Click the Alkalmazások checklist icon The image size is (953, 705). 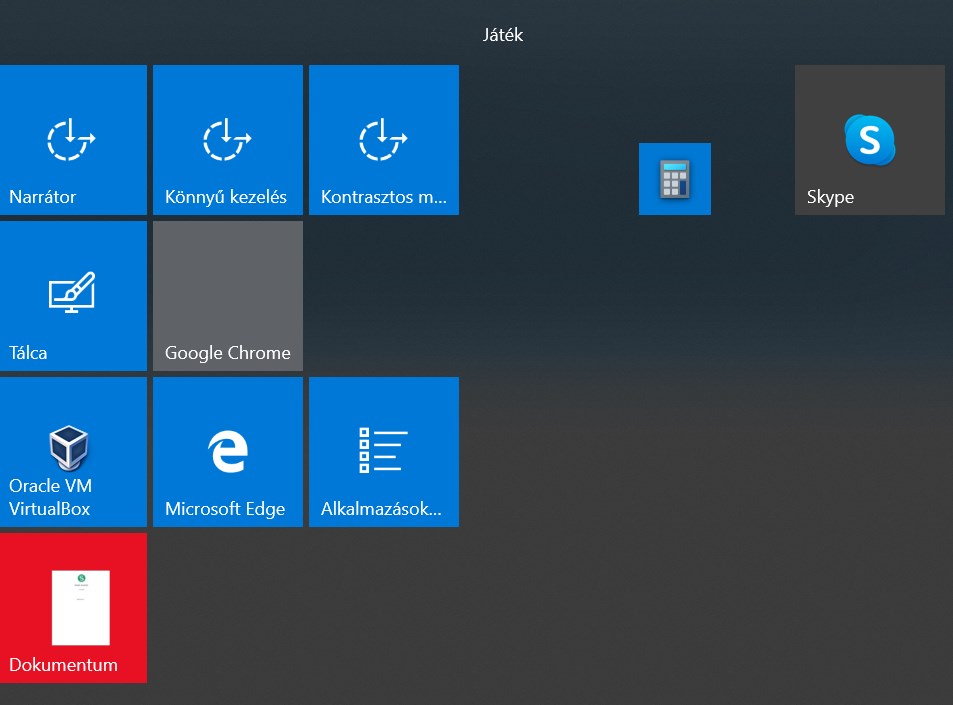point(383,450)
